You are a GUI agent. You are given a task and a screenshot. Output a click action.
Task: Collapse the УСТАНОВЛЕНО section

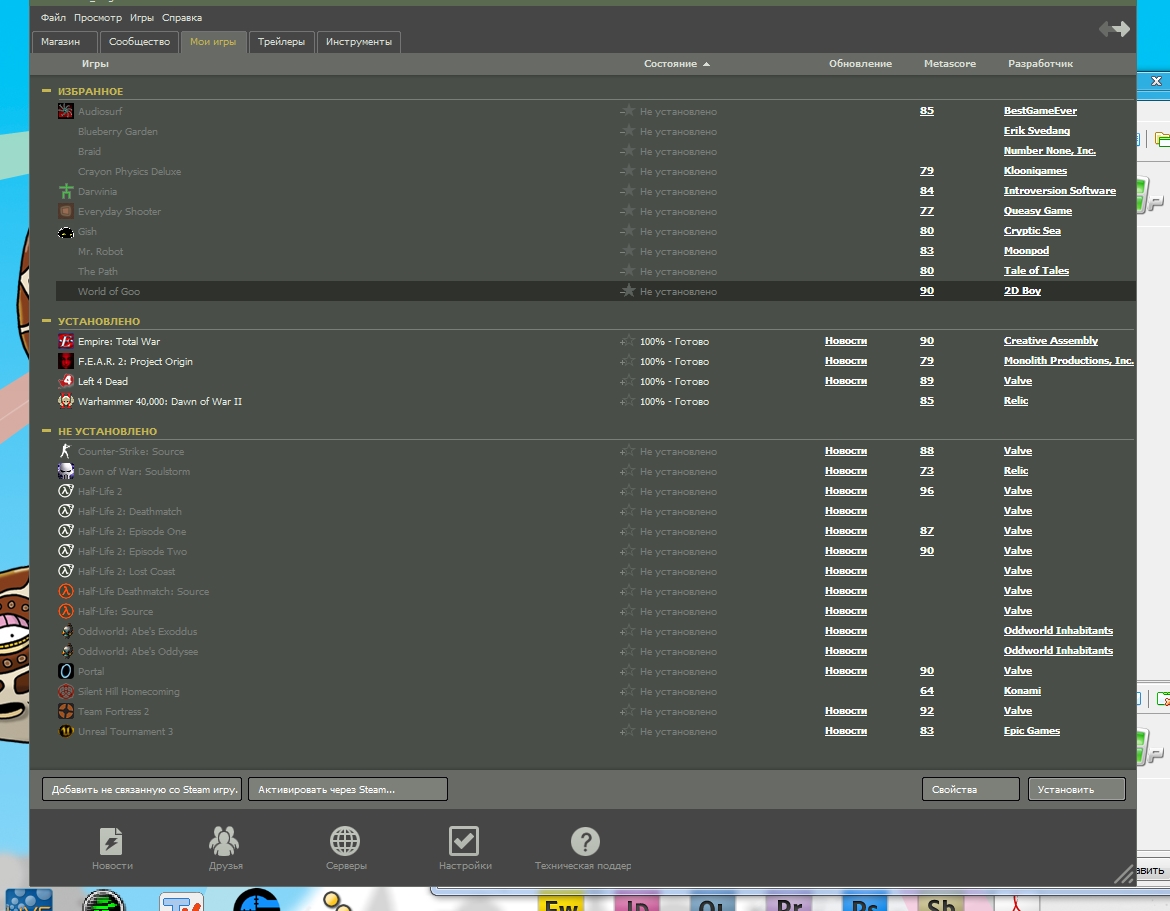pyautogui.click(x=46, y=321)
